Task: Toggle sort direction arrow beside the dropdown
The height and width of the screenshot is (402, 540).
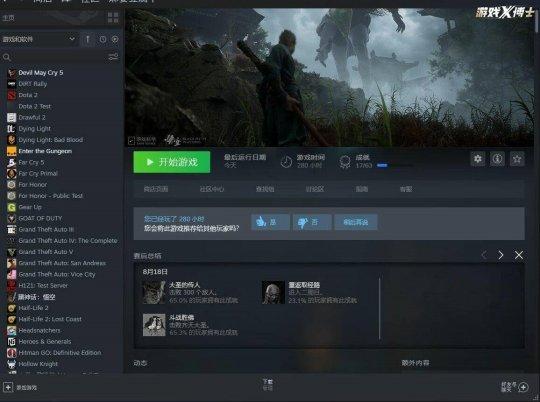Action: tap(87, 39)
